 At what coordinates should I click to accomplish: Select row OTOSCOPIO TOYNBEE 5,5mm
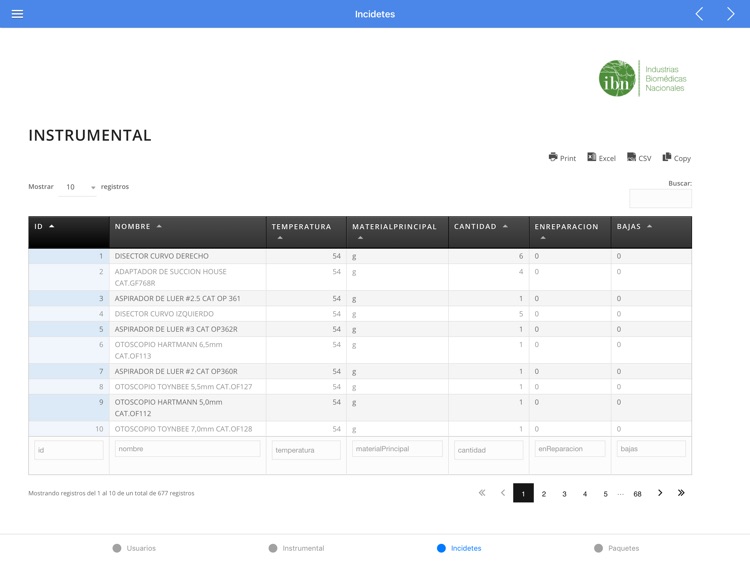click(x=360, y=386)
